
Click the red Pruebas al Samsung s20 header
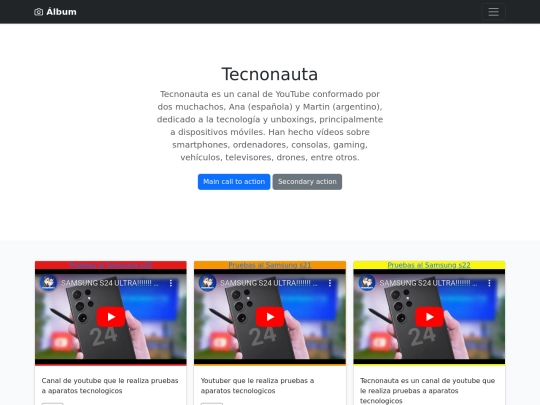click(111, 265)
